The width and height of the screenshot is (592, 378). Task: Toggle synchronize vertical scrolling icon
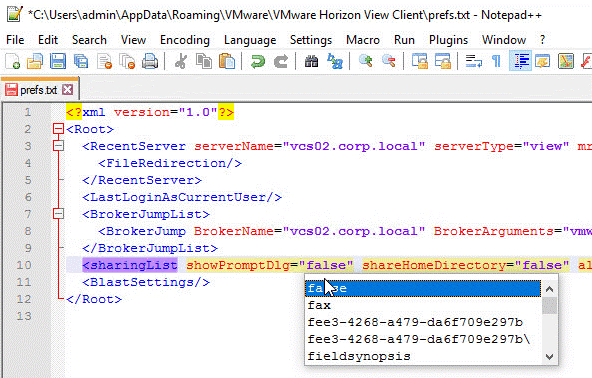419,61
